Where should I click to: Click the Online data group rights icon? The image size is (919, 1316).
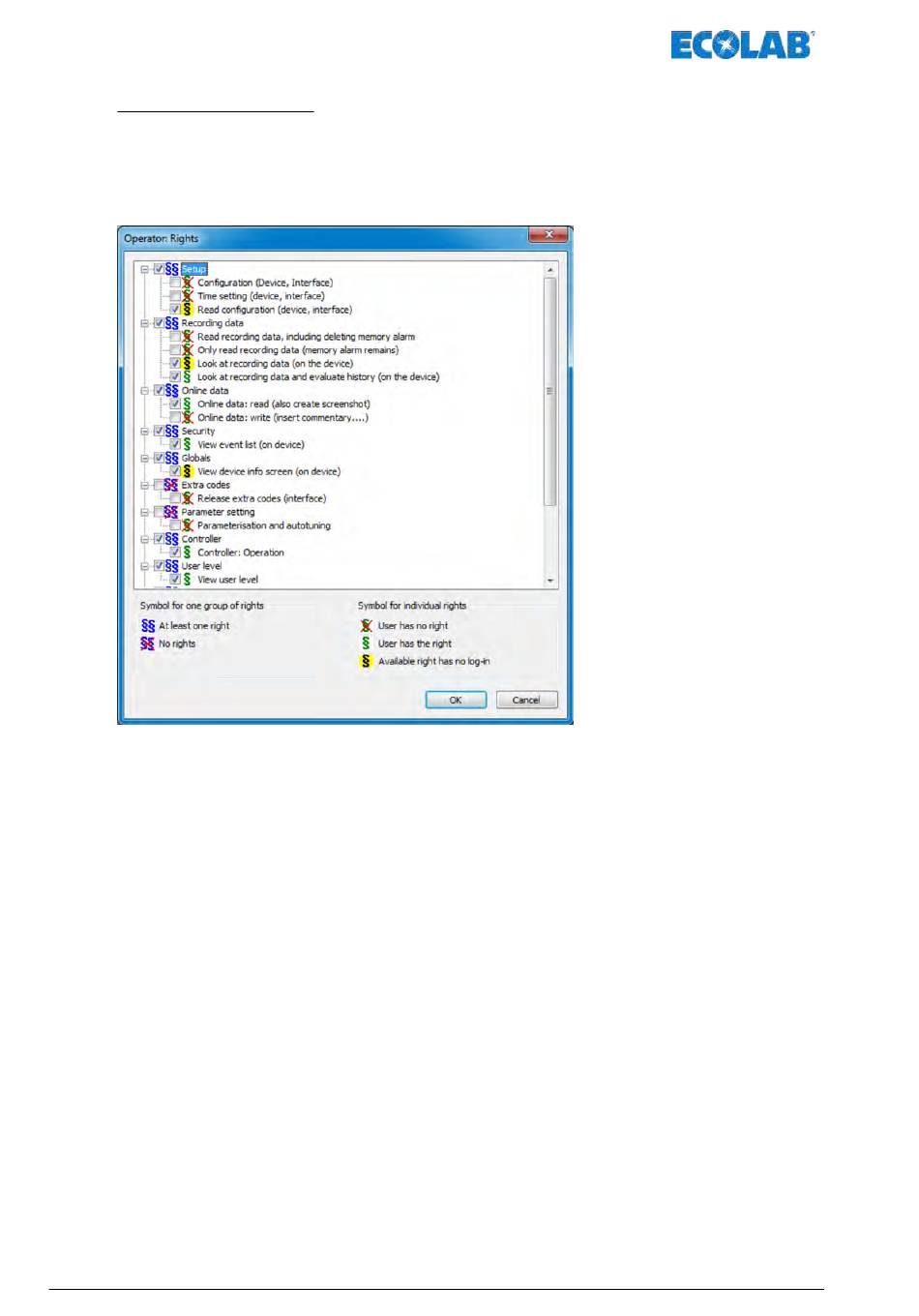(171, 391)
